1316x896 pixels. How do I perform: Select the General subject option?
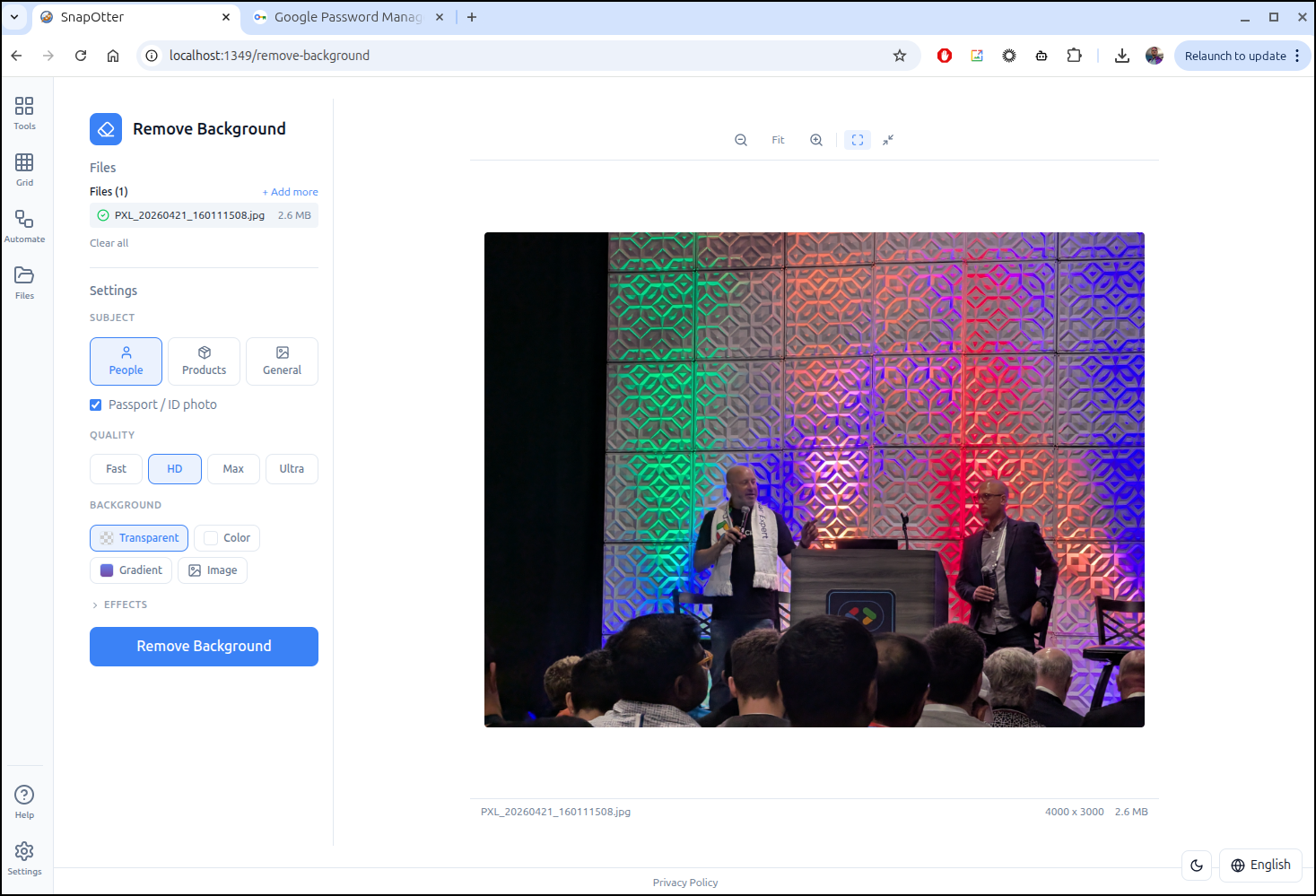(283, 361)
